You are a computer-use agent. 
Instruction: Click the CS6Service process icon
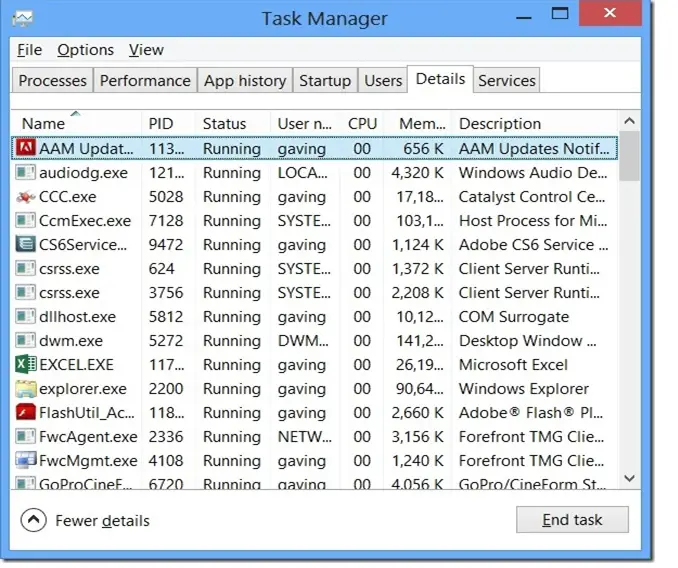click(x=26, y=245)
